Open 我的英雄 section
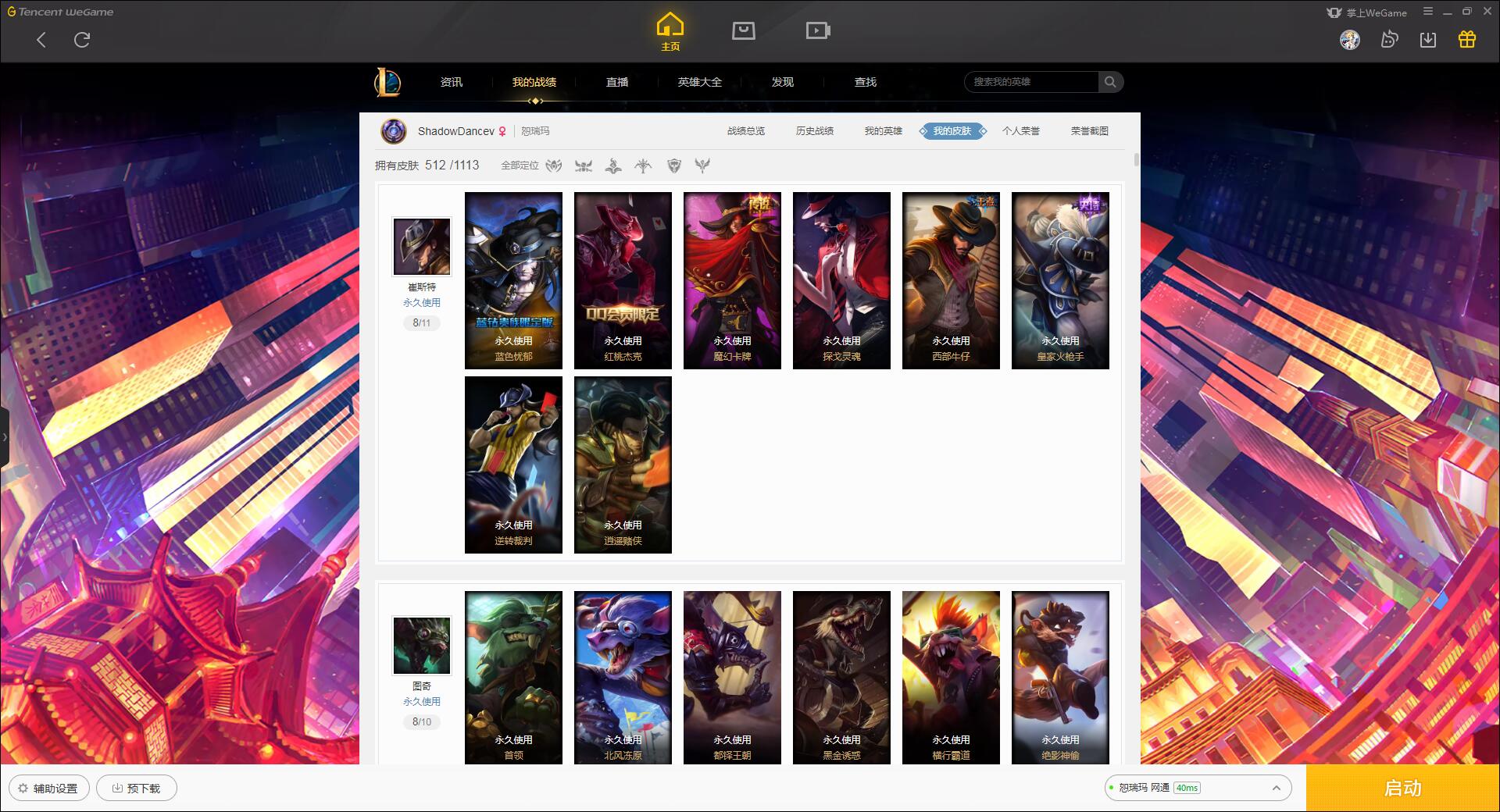The height and width of the screenshot is (812, 1500). [x=884, y=131]
